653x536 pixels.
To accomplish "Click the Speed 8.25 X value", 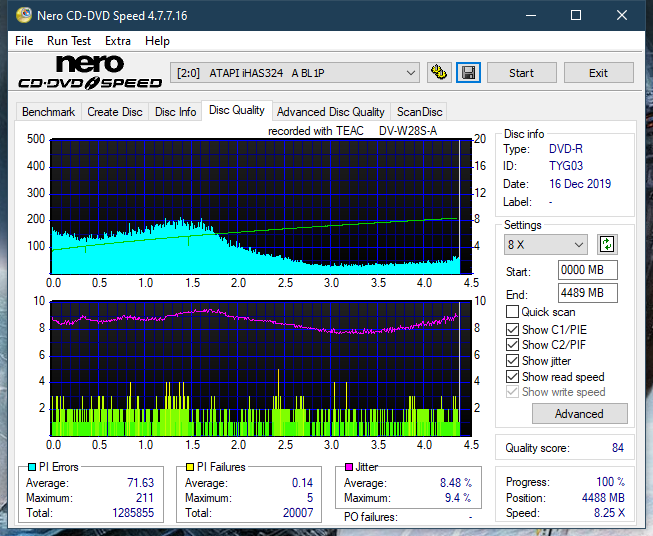I will 609,513.
